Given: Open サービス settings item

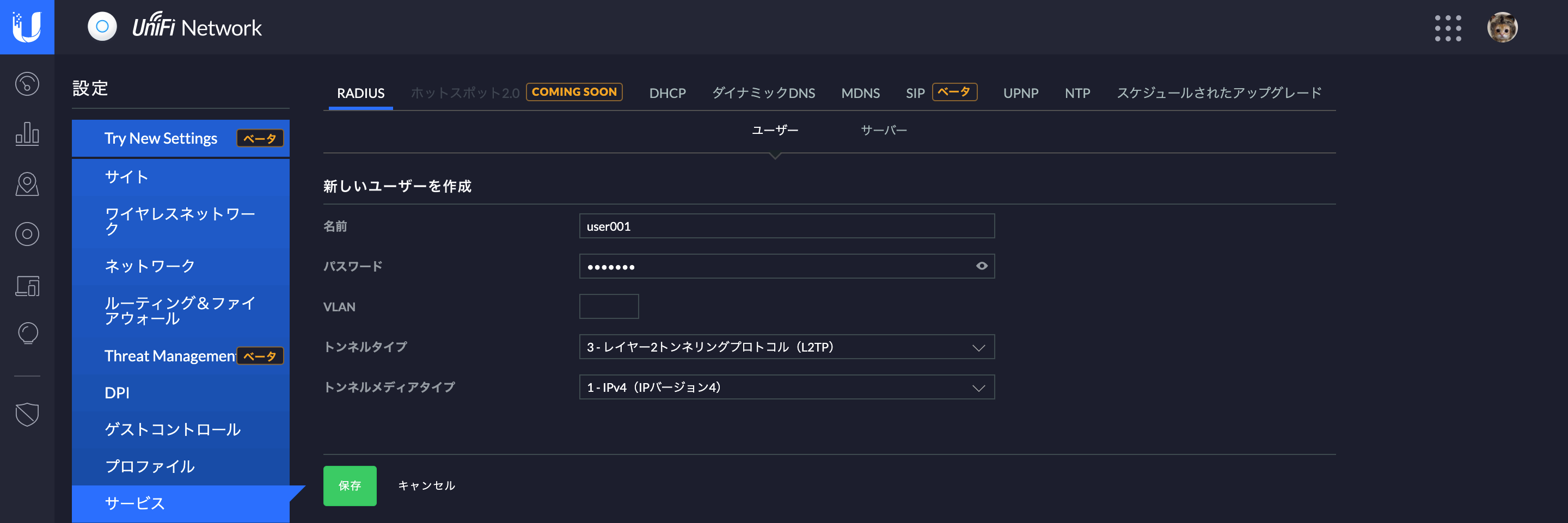Looking at the screenshot, I should (x=180, y=503).
